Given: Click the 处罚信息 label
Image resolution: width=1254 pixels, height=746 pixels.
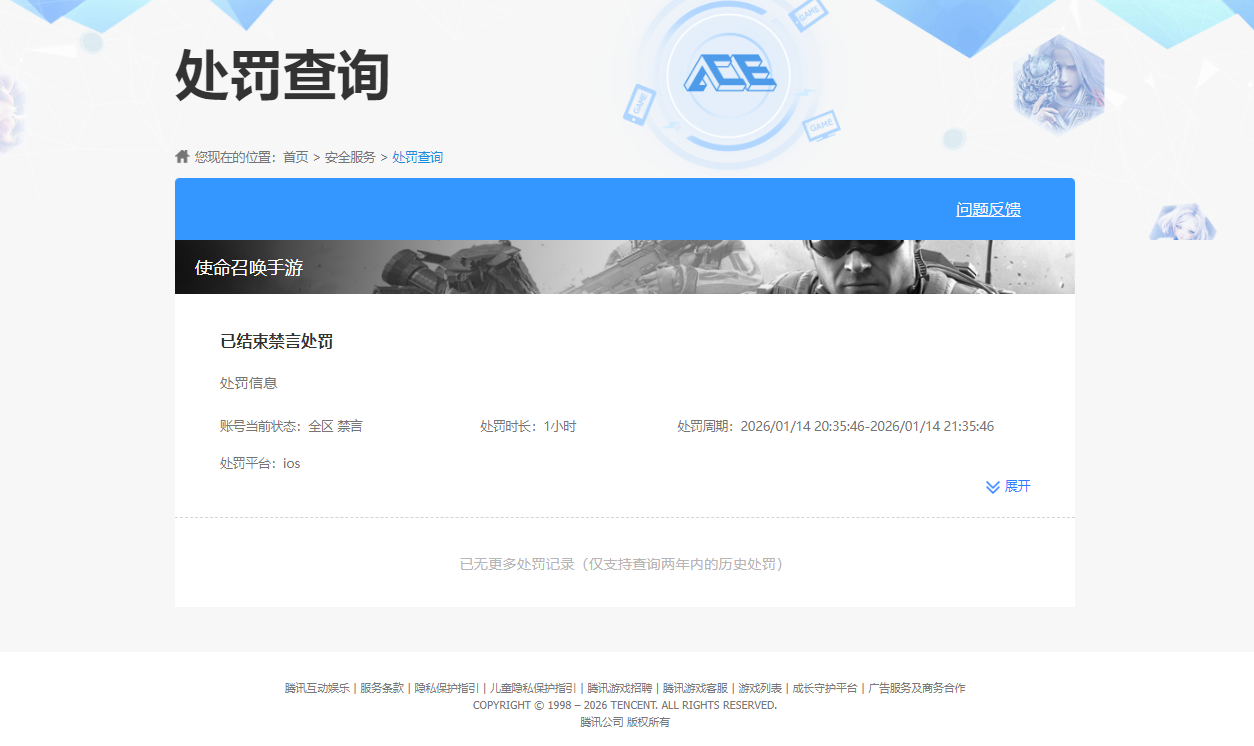Looking at the screenshot, I should coord(248,383).
